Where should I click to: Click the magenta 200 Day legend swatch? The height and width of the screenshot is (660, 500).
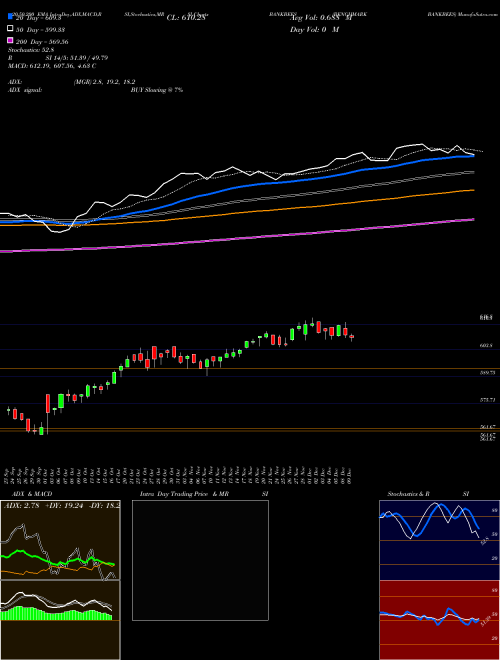pyautogui.click(x=10, y=40)
